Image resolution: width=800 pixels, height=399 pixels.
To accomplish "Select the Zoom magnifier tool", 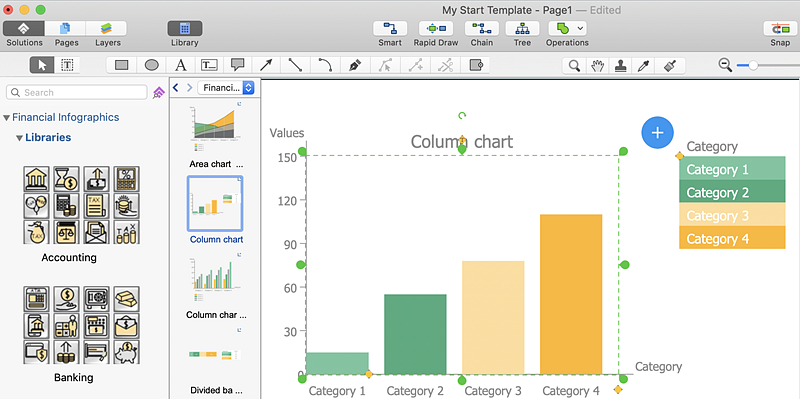I will tap(574, 65).
